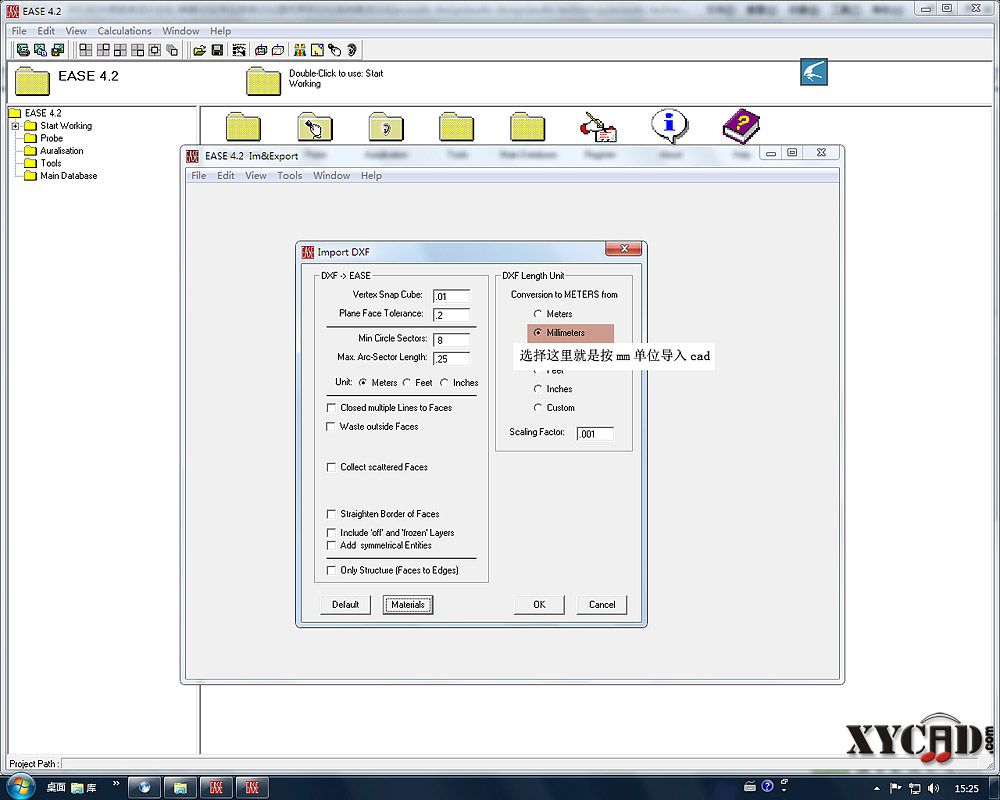Click the network tray icon
The image size is (1000, 800).
[915, 788]
